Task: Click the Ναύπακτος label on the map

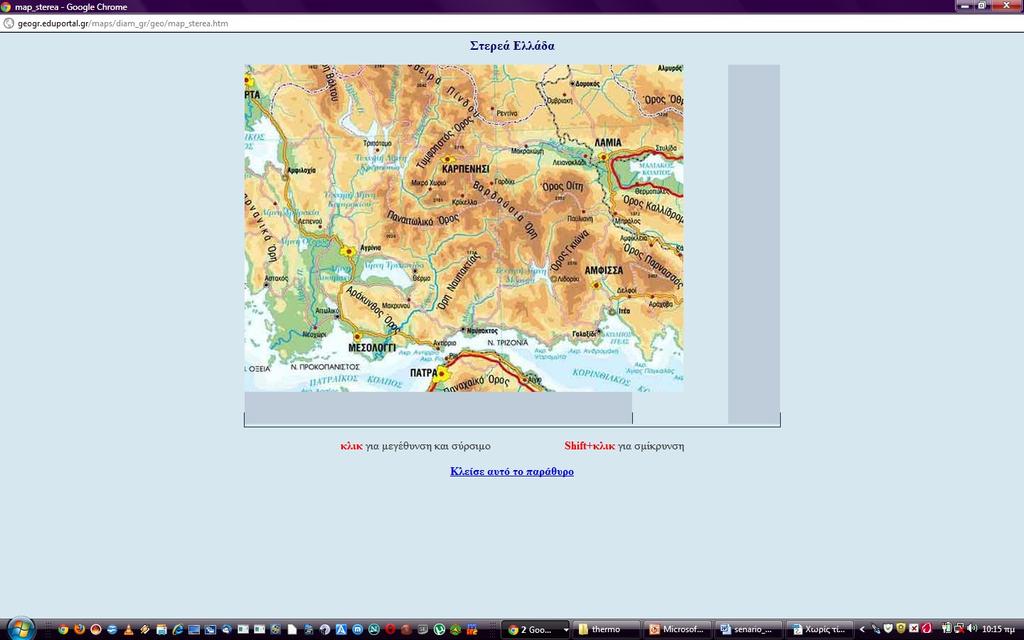Action: point(483,331)
